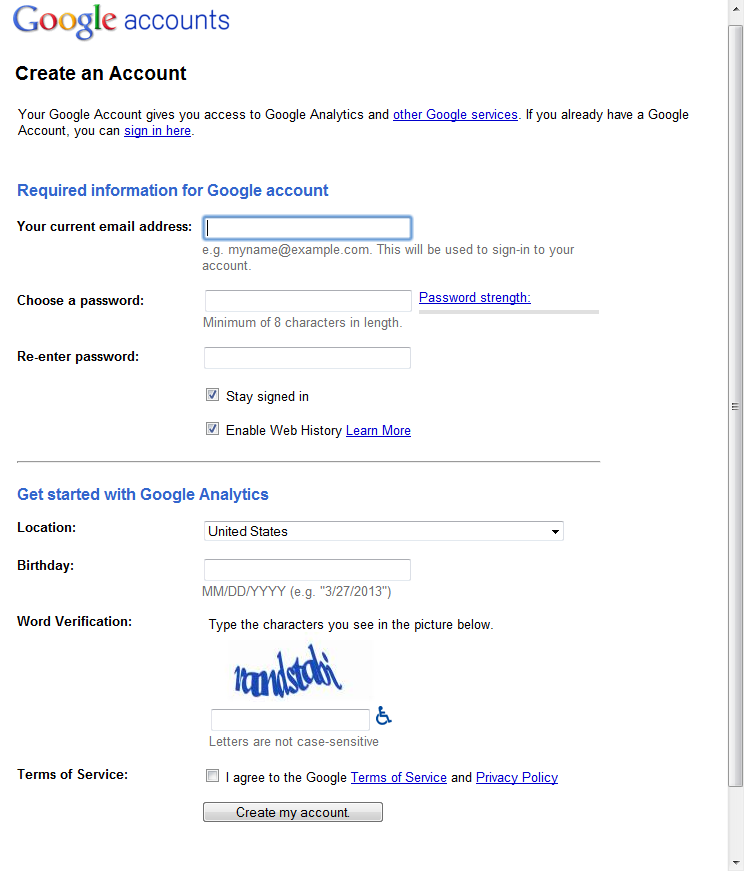744x871 pixels.
Task: Open Learn More about Web History
Action: tap(378, 431)
